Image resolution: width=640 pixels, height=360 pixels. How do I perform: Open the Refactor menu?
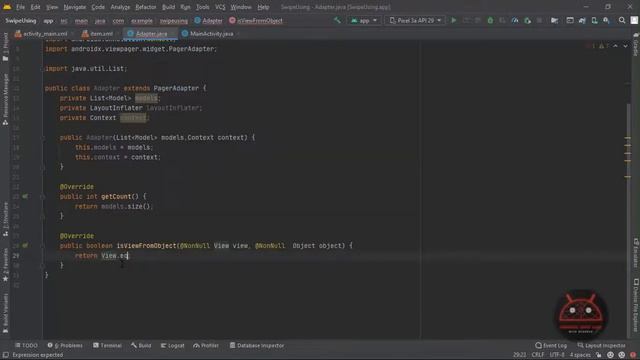click(x=146, y=7)
